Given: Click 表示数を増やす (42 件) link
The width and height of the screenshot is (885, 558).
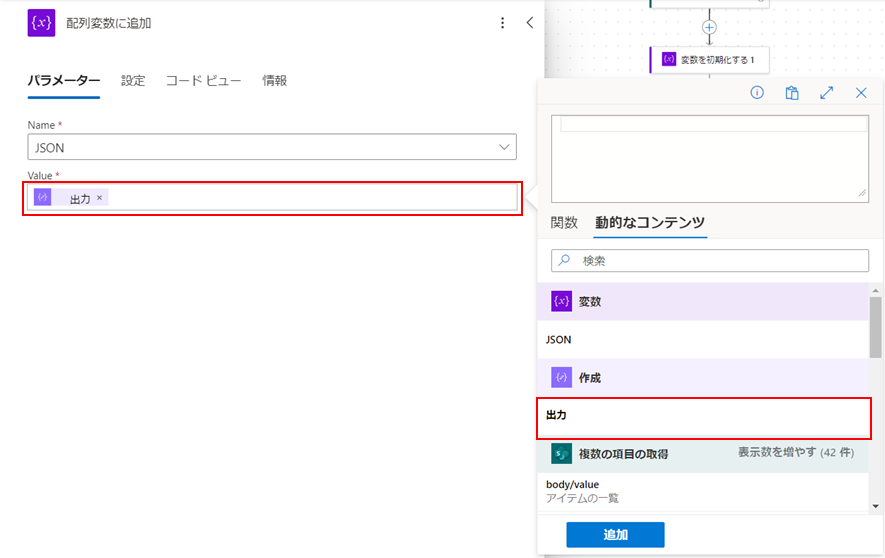Looking at the screenshot, I should 796,452.
